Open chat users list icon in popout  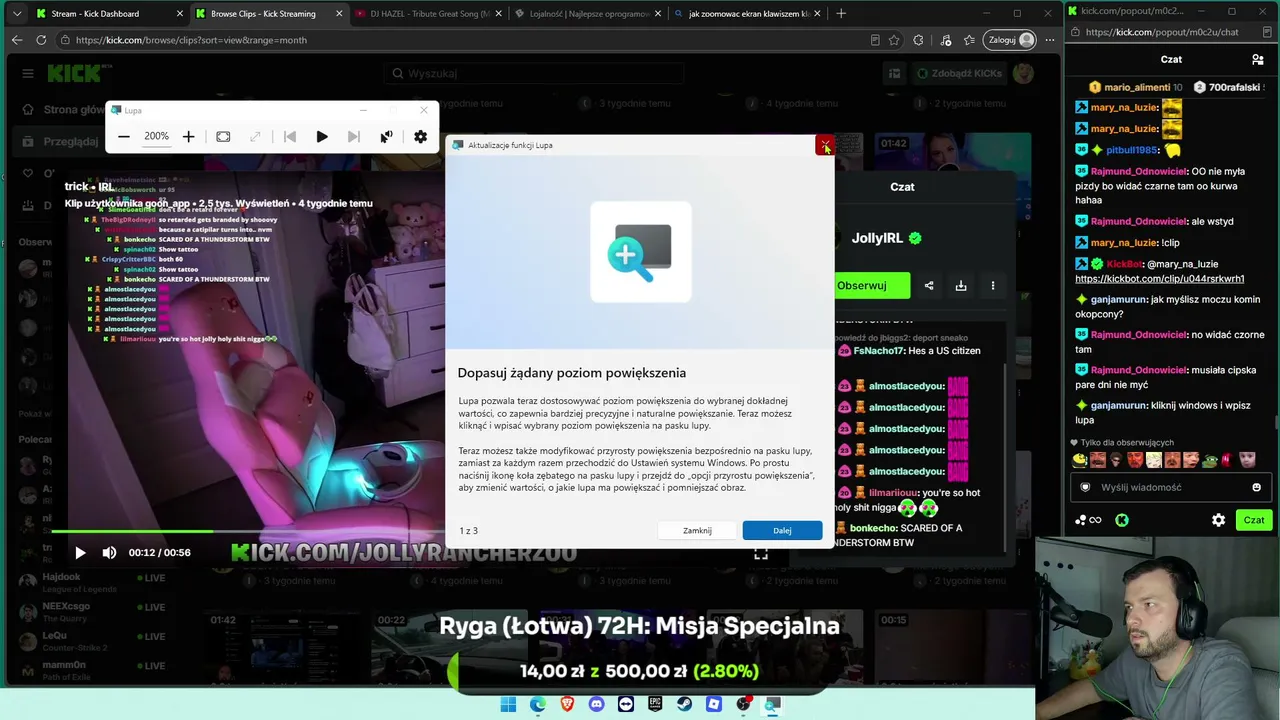pyautogui.click(x=1257, y=59)
